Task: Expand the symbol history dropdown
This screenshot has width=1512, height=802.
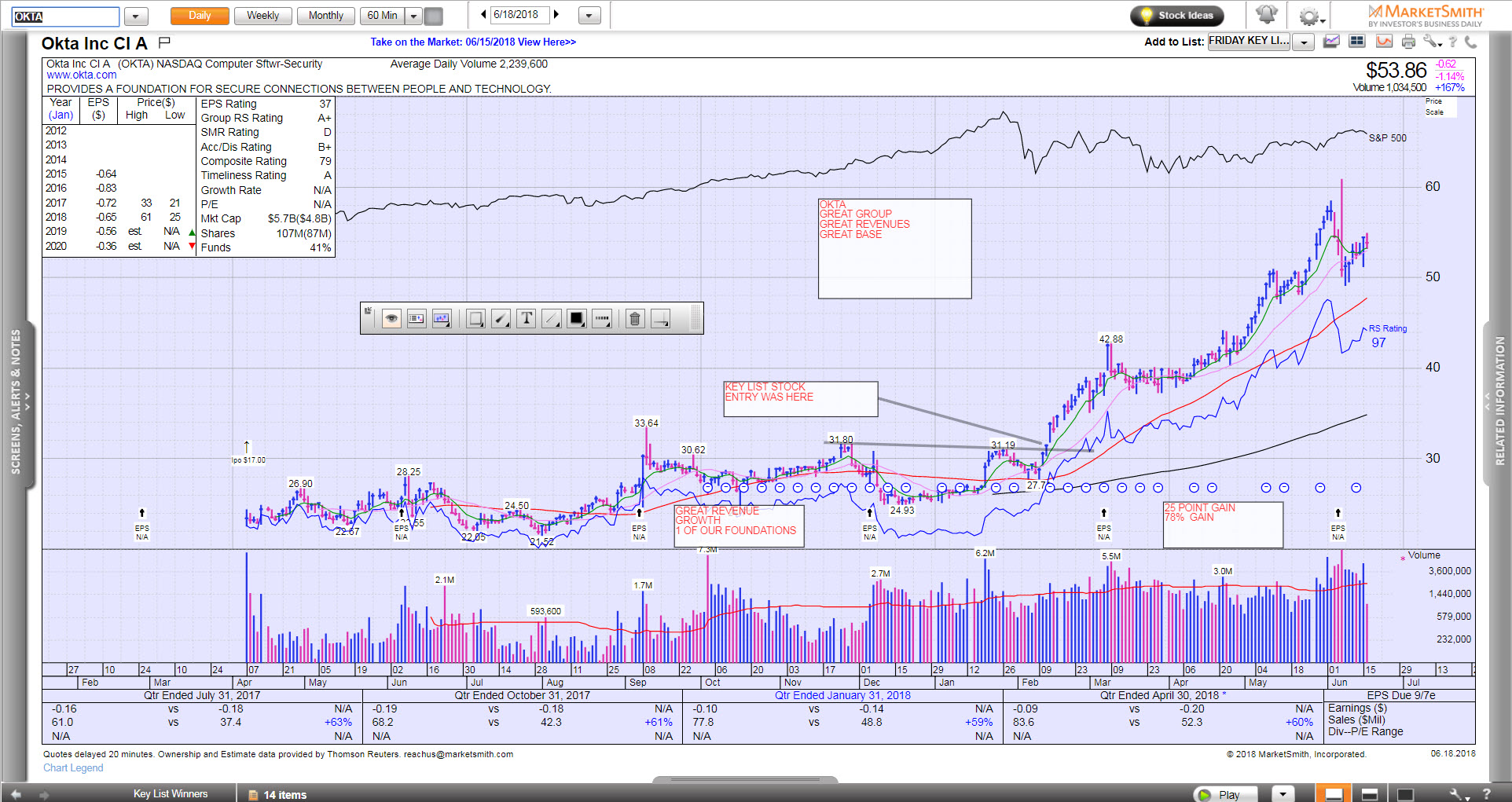Action: click(136, 16)
